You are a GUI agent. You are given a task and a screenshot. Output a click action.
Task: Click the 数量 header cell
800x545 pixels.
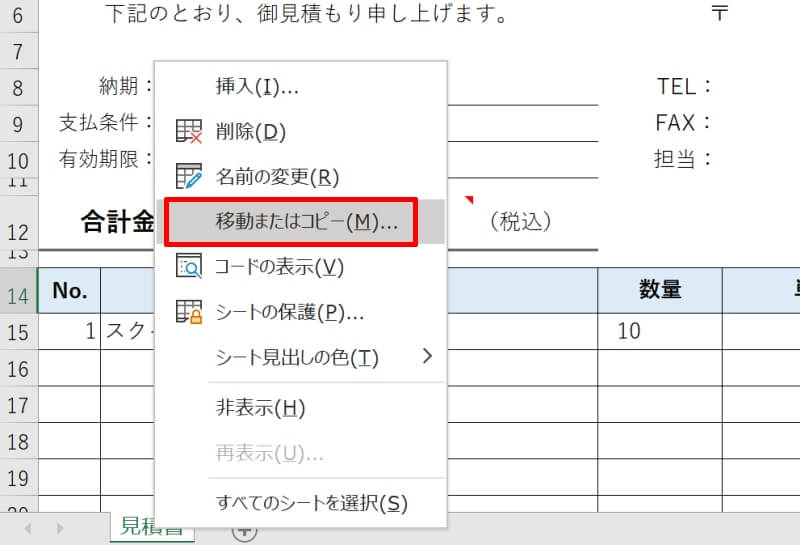[660, 290]
